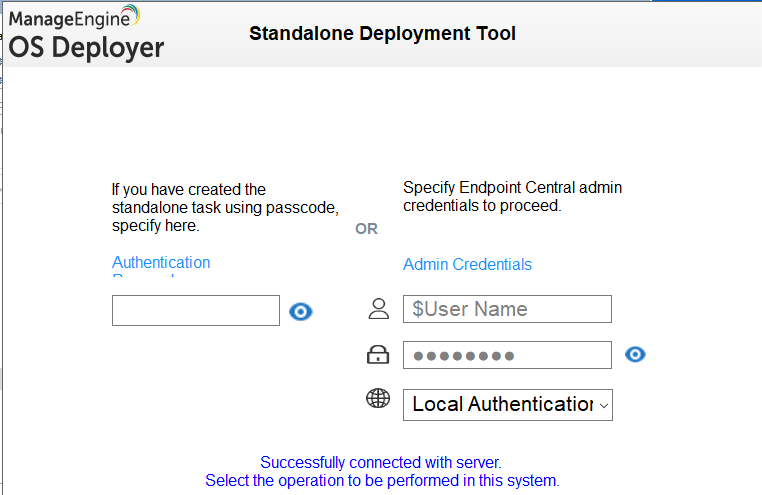Click 'Specify Endpoint Central admin credentials' text
Screen dimensions: 762x495
(512, 196)
